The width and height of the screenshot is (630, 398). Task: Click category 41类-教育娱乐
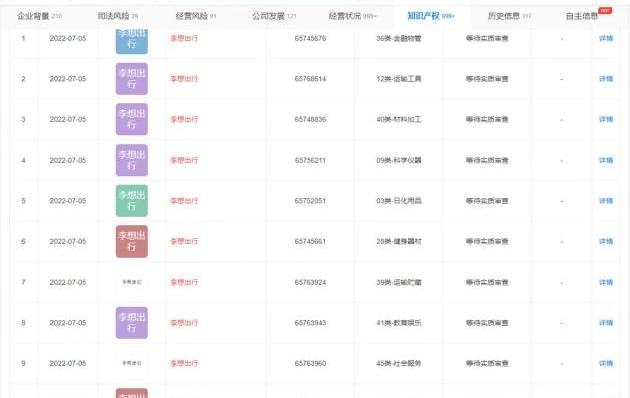pyautogui.click(x=399, y=323)
